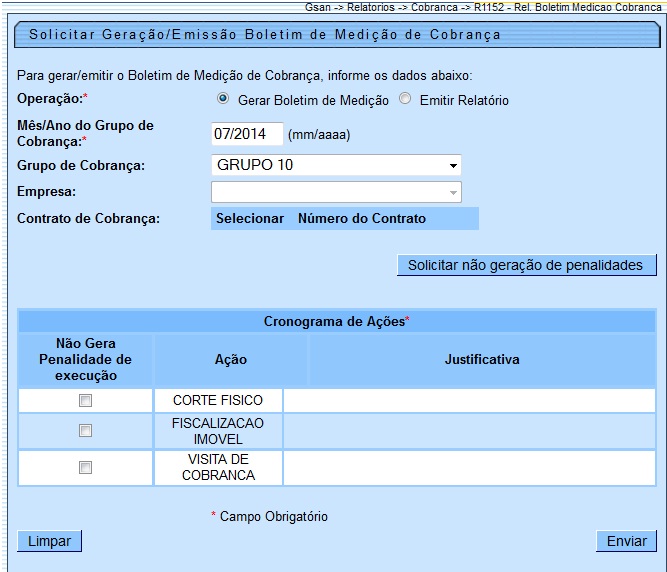Click the CORTE FISICO action cell
Image resolution: width=667 pixels, height=572 pixels.
(x=218, y=401)
